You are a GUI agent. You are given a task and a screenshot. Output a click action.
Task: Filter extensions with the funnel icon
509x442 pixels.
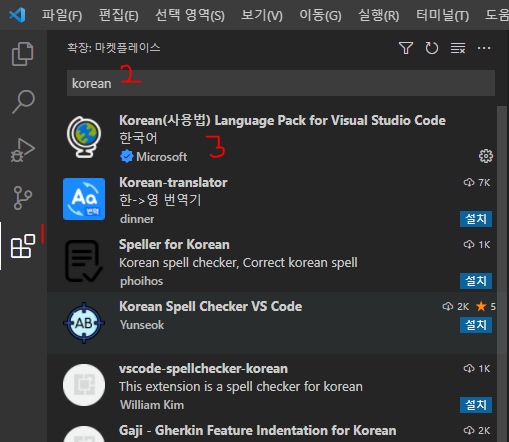(406, 48)
